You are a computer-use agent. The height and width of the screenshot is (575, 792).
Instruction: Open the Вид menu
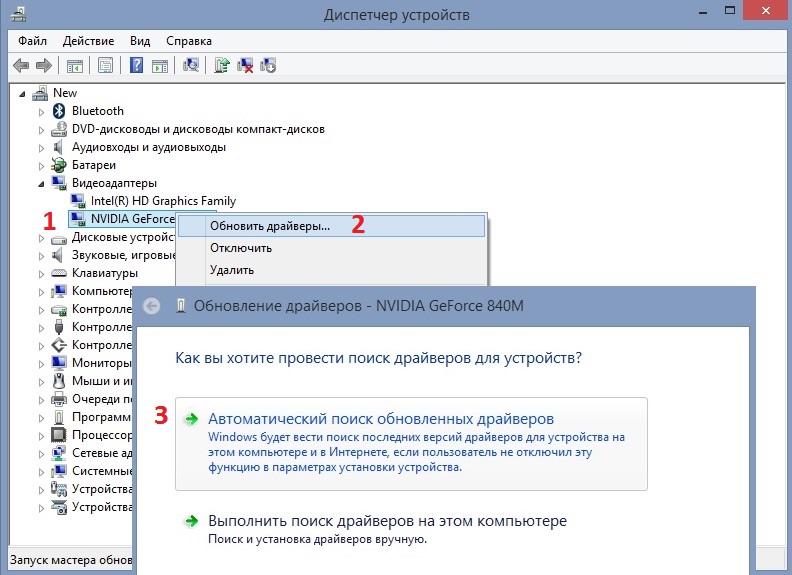pyautogui.click(x=140, y=41)
